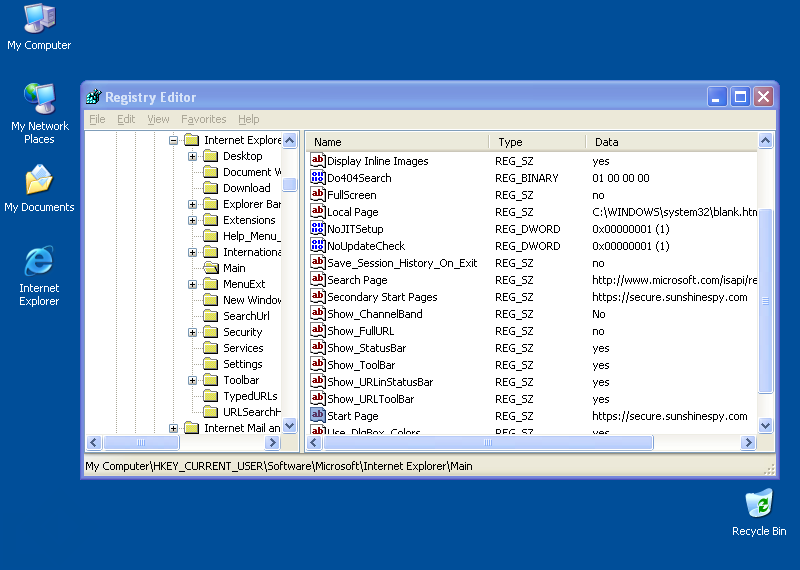Select the New Windows key in tree
Image resolution: width=800 pixels, height=570 pixels.
tap(252, 300)
